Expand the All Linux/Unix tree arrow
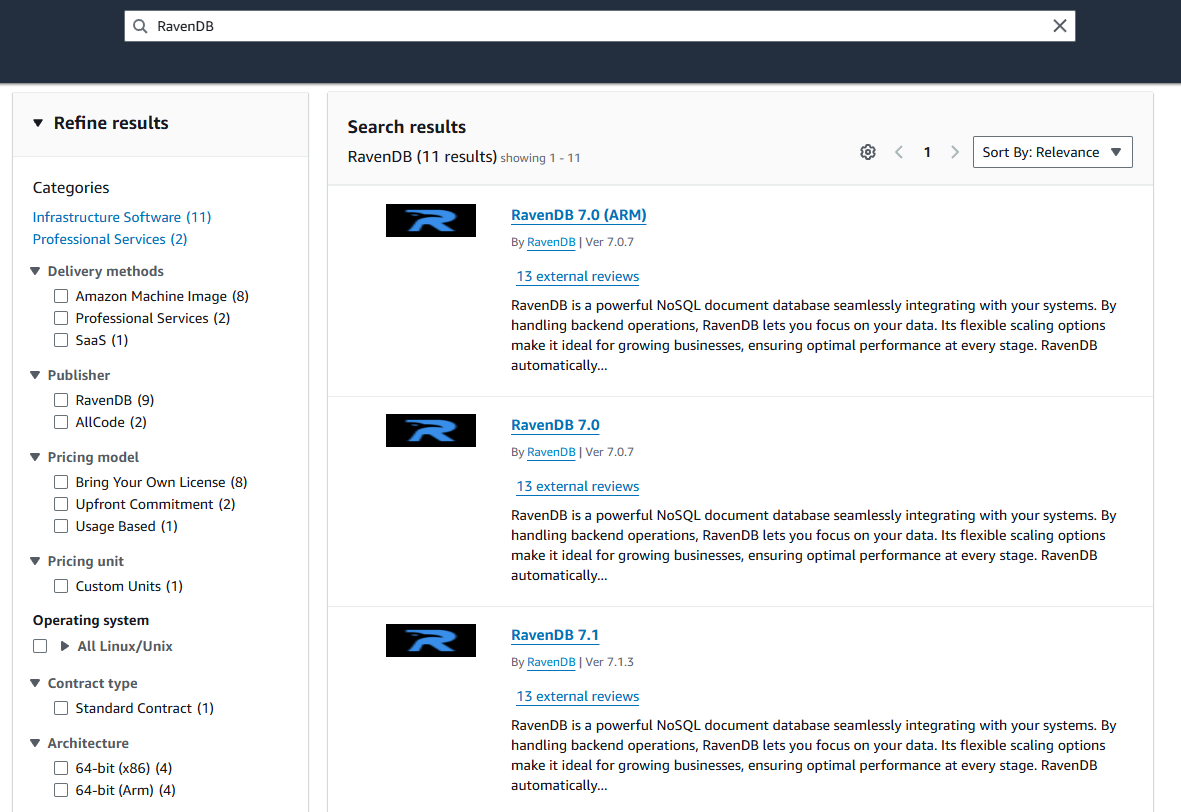This screenshot has height=812, width=1181. 65,646
